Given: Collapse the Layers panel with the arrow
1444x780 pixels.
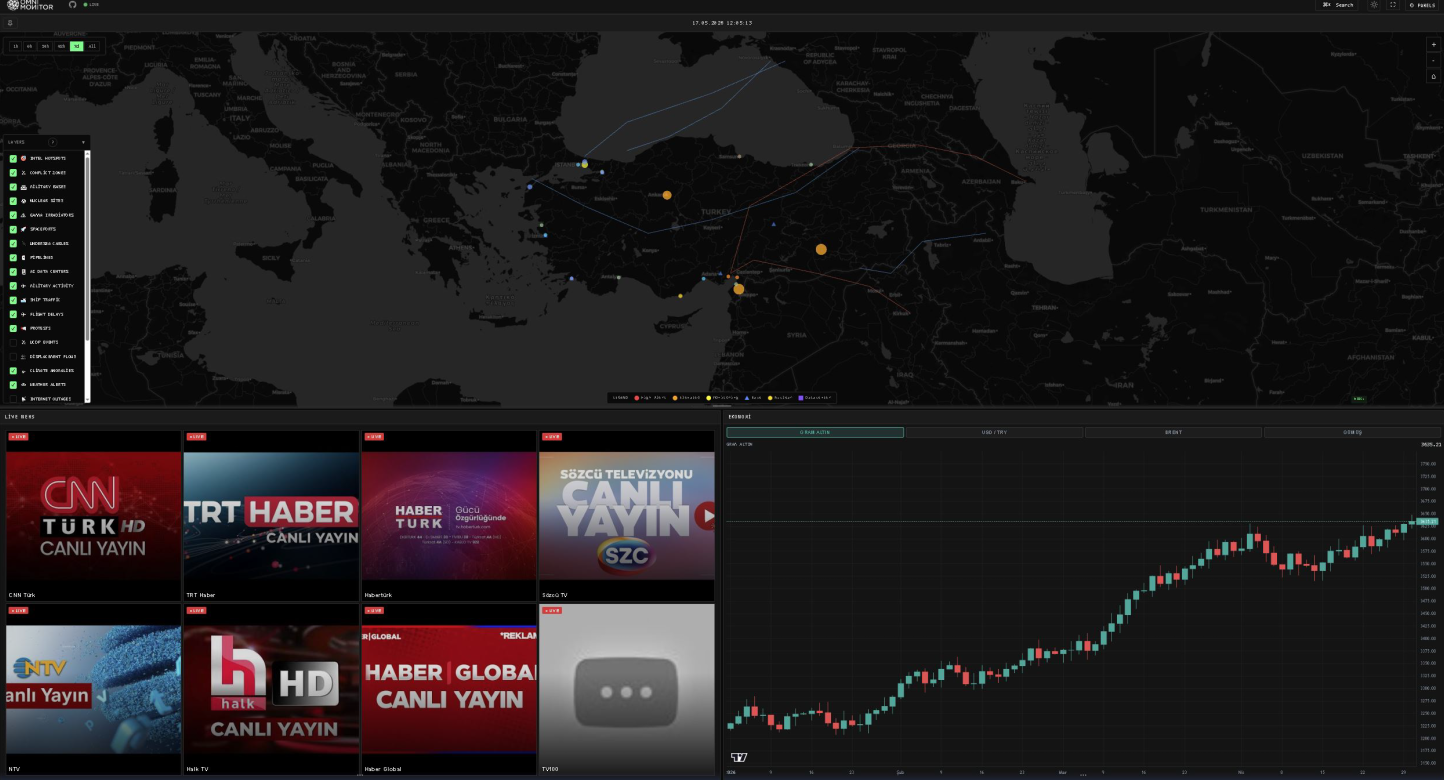Looking at the screenshot, I should pyautogui.click(x=84, y=142).
